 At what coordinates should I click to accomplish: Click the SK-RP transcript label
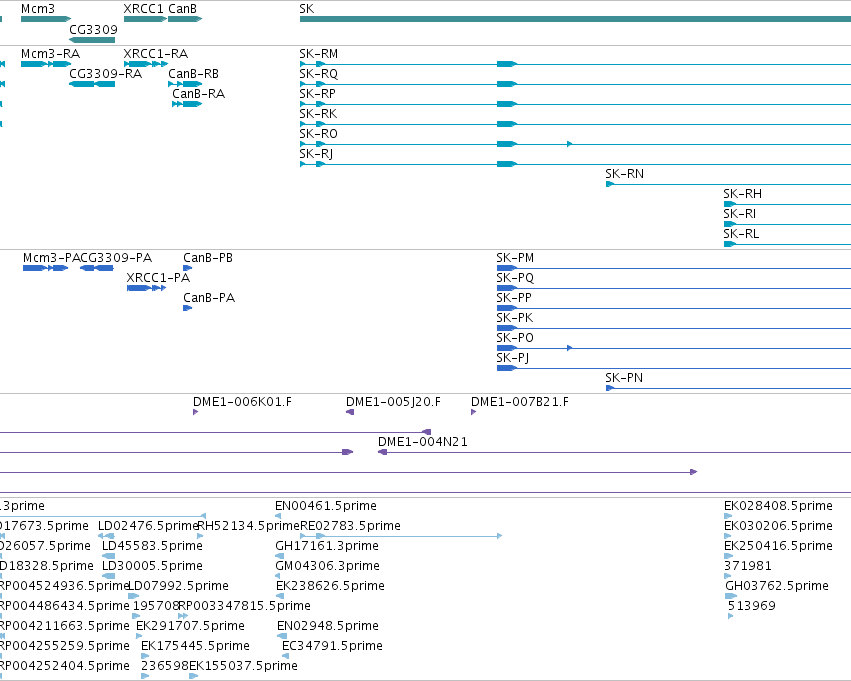click(317, 94)
